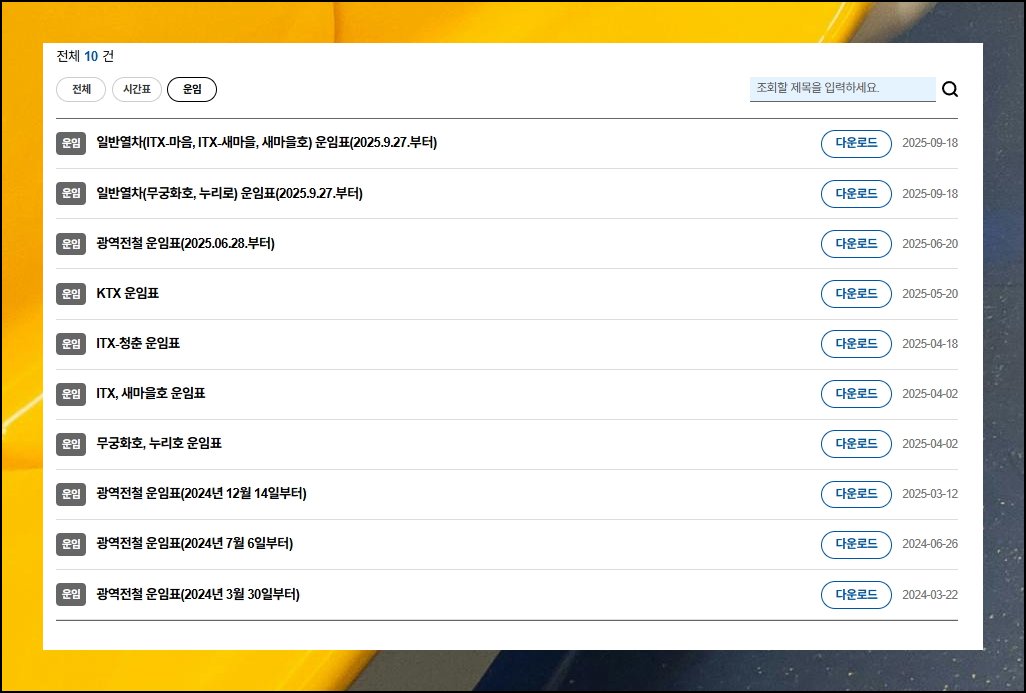This screenshot has height=693, width=1026.
Task: Click the date 2025-03-12
Action: coord(930,494)
